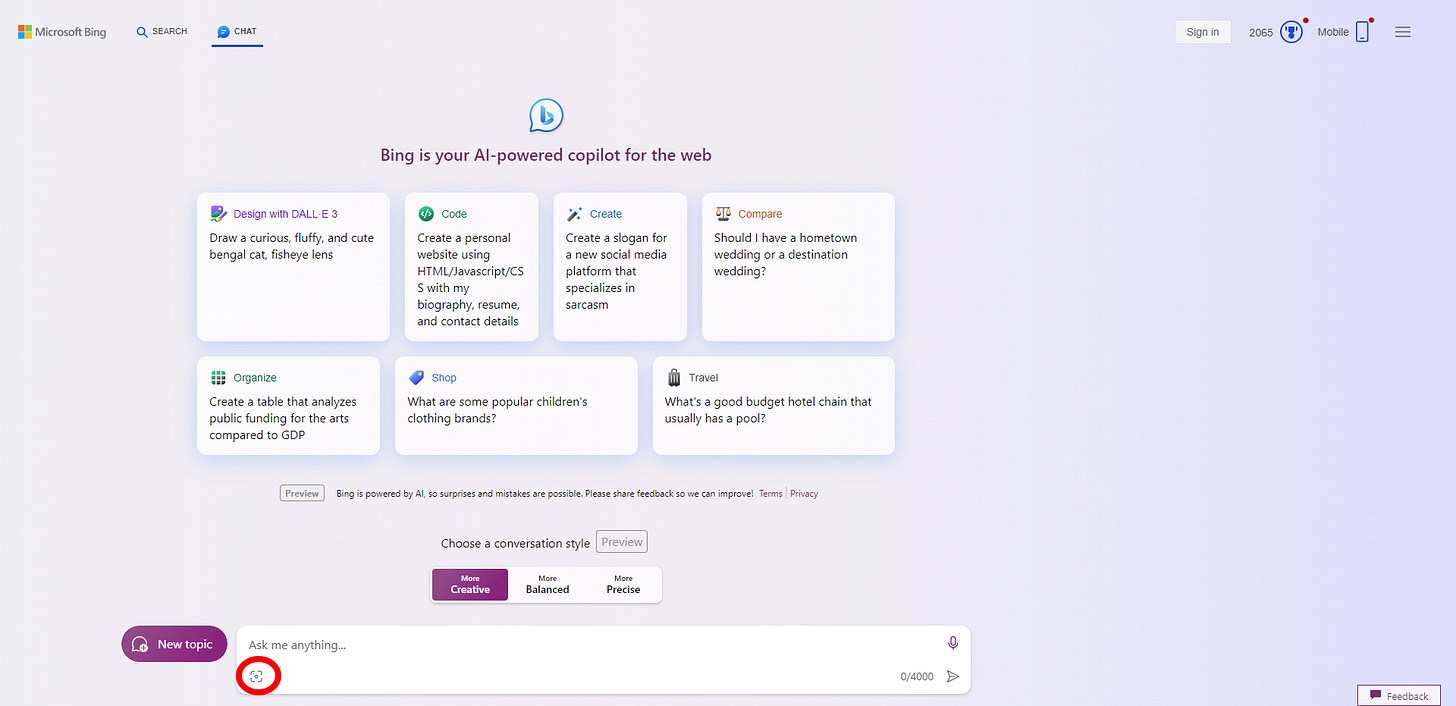Click the Preview badge beside the disclaimer
Screen dimensions: 1456x706
(302, 494)
